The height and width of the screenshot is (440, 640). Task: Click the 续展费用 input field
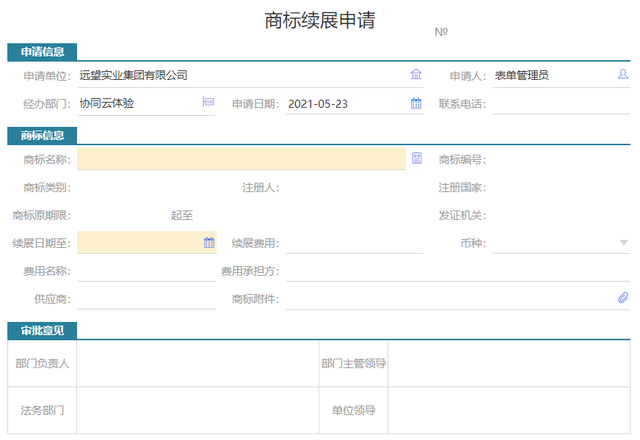[x=352, y=243]
